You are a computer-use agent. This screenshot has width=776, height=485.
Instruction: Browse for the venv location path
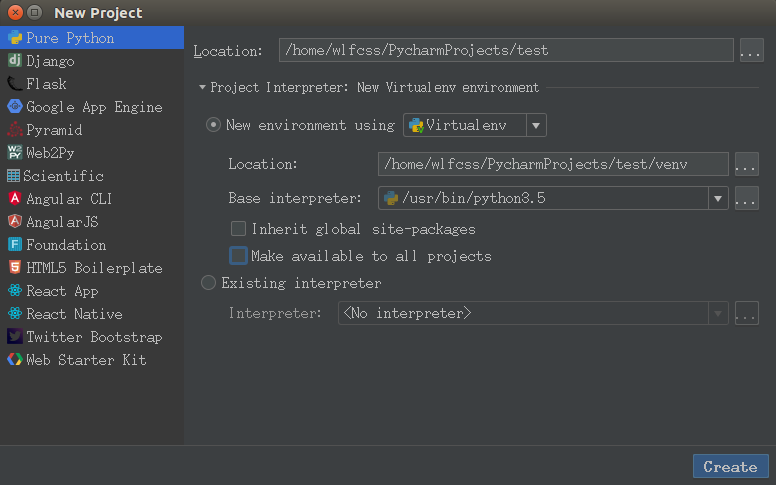(x=746, y=164)
